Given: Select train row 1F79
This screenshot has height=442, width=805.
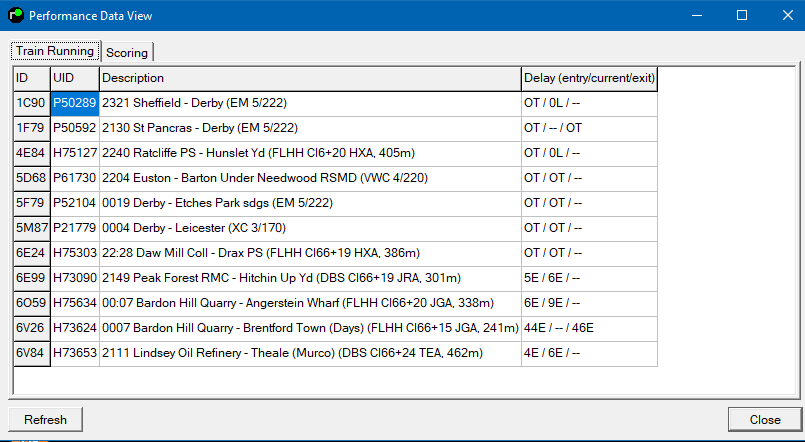Looking at the screenshot, I should (x=31, y=128).
